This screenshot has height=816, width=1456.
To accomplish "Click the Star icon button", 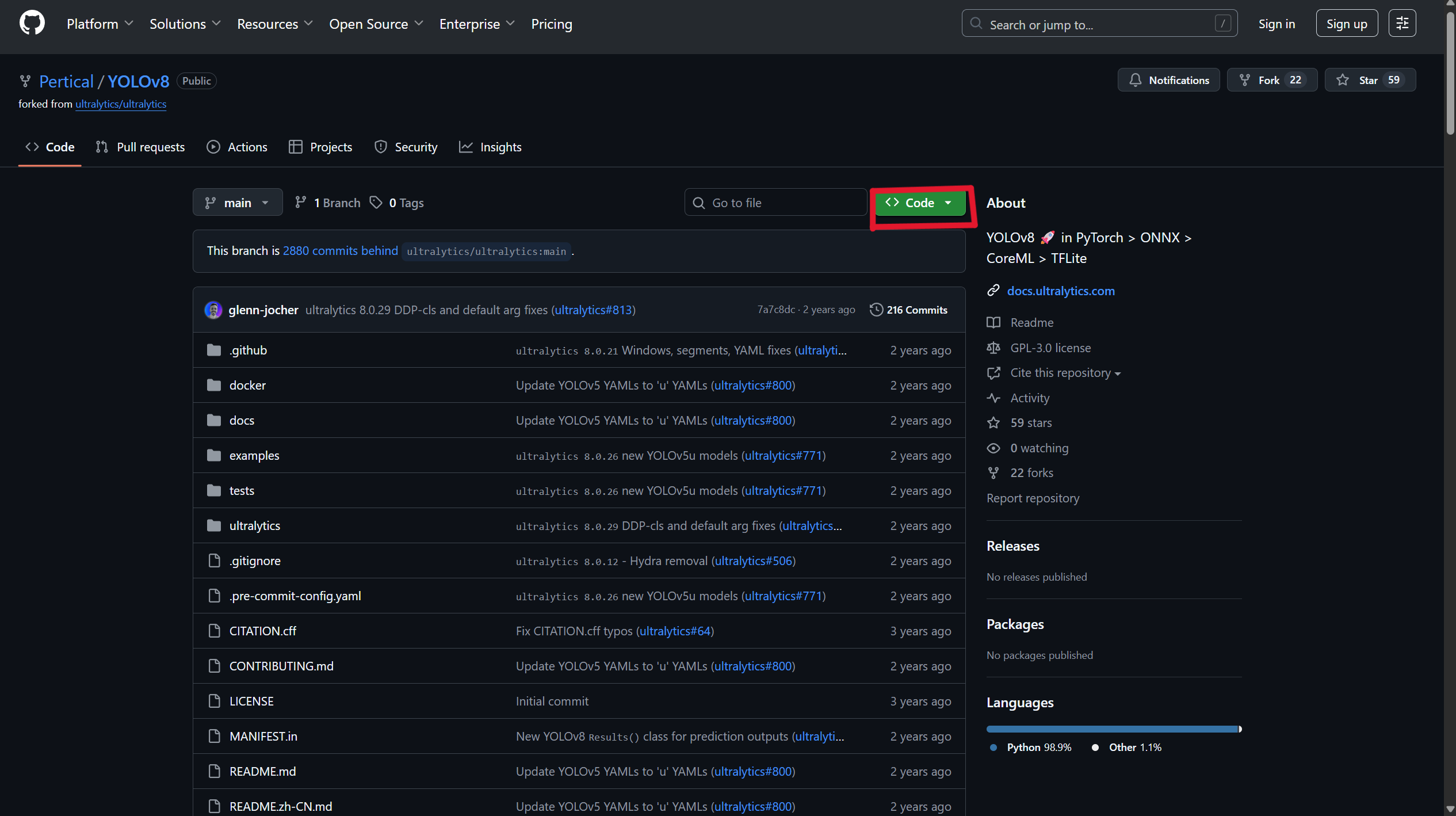I will (x=1343, y=80).
